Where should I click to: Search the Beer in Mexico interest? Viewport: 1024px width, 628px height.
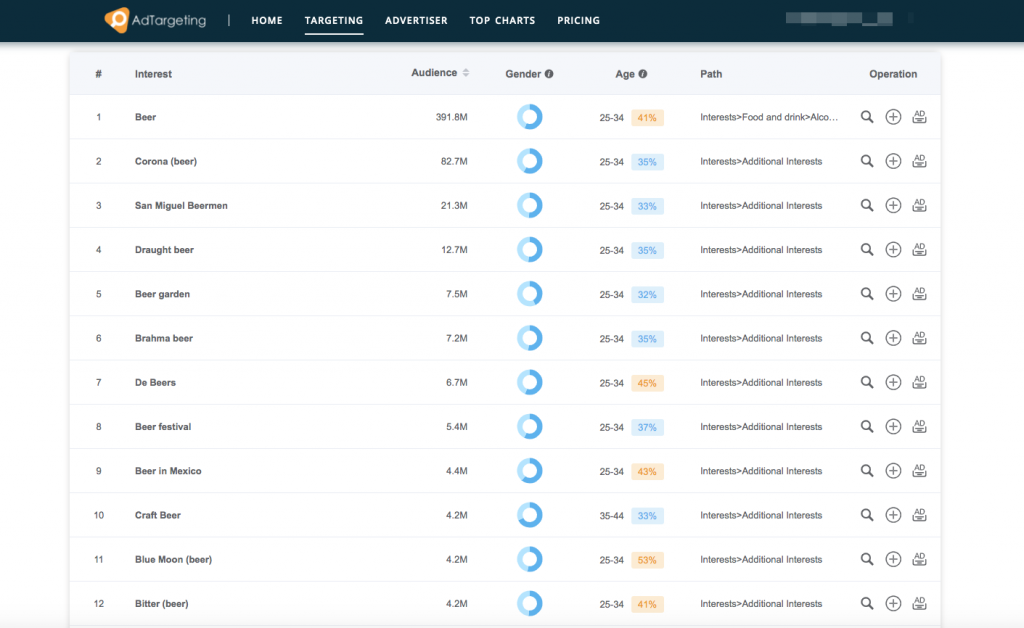point(867,471)
